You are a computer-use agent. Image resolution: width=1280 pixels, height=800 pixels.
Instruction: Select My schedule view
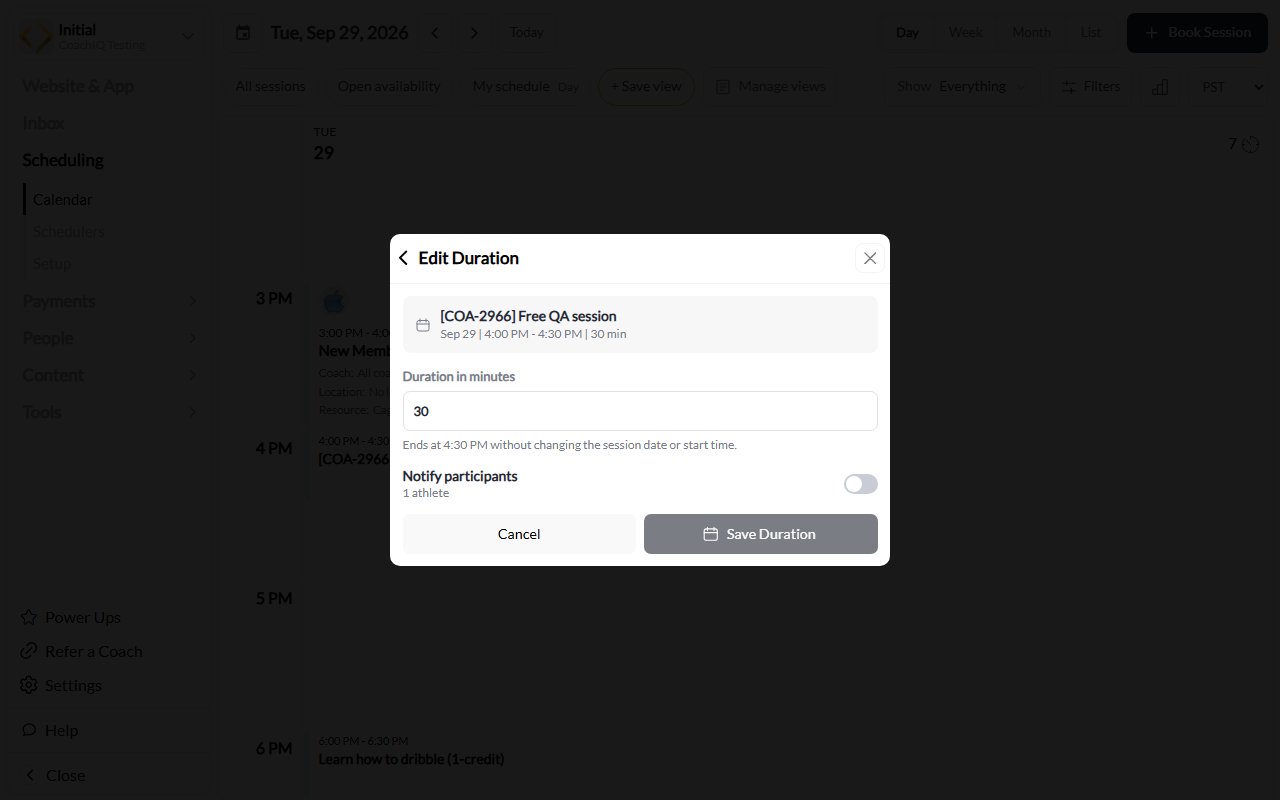pyautogui.click(x=526, y=87)
